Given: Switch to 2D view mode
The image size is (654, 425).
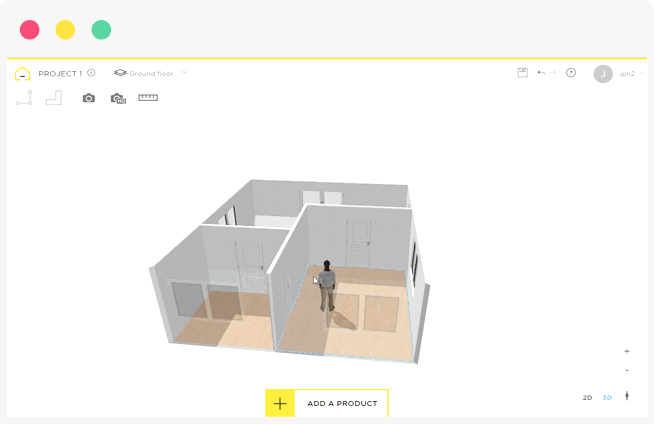Looking at the screenshot, I should 587,398.
